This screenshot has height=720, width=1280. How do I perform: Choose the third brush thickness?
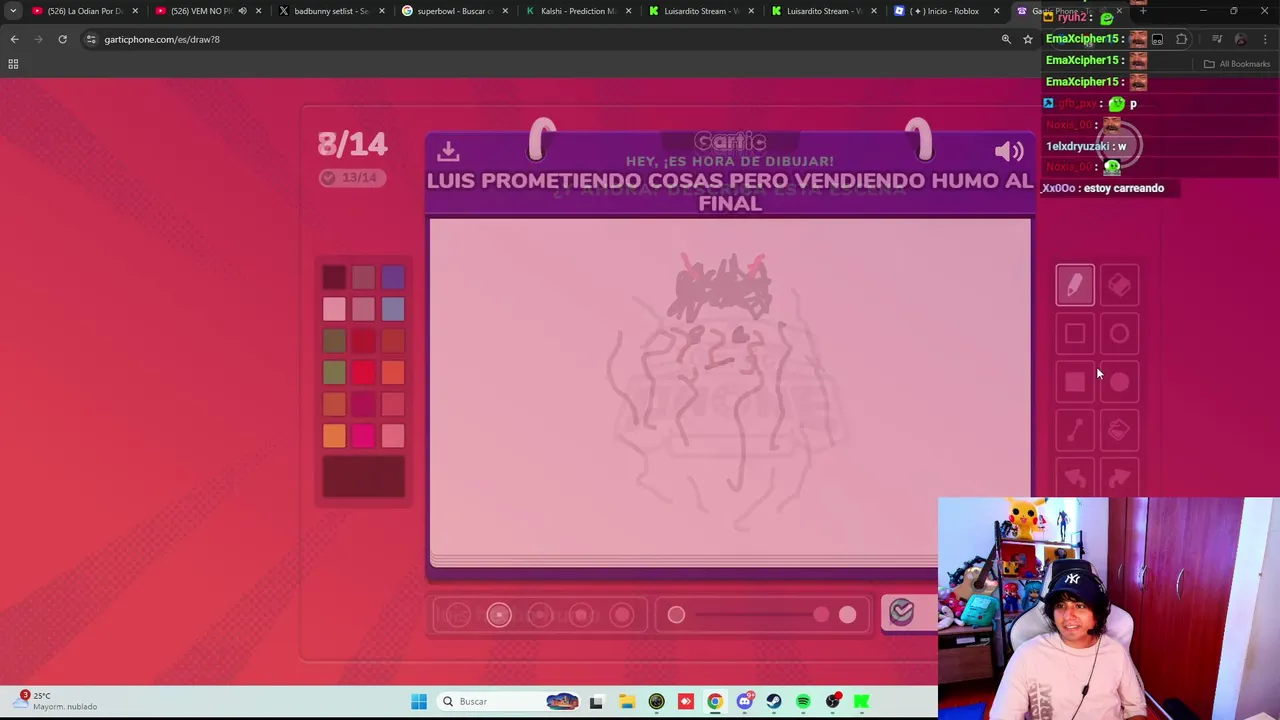[540, 615]
